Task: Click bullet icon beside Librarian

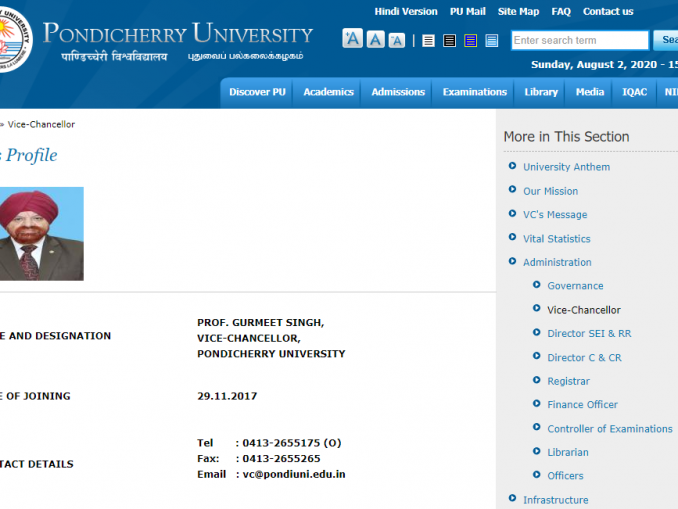Action: [537, 451]
